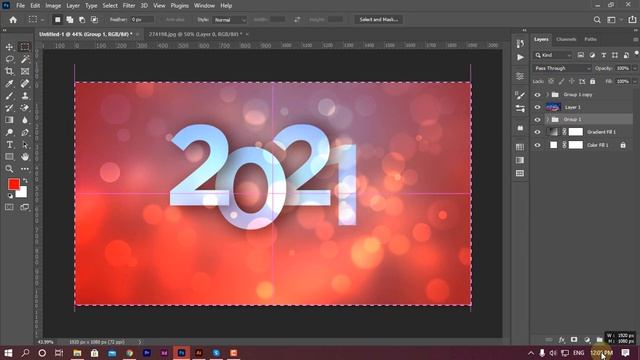Select the Gradient tool

tap(9, 120)
